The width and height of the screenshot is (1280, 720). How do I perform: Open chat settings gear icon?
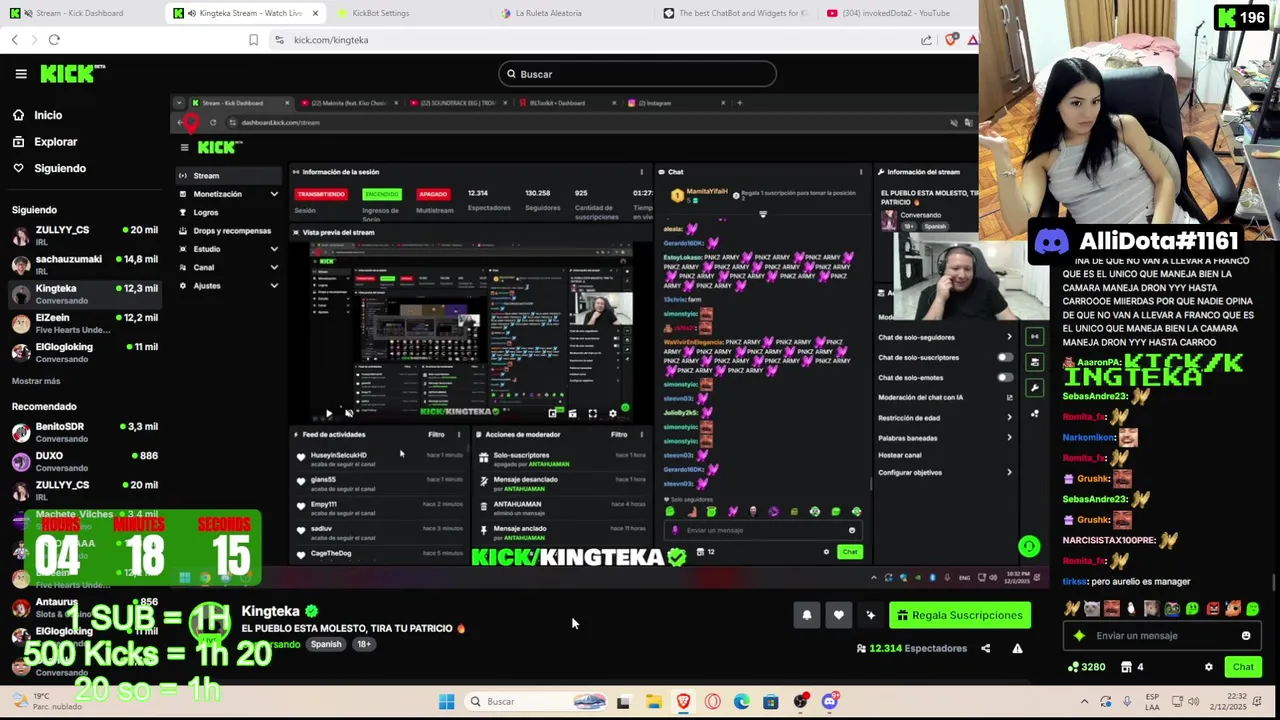pos(1208,667)
